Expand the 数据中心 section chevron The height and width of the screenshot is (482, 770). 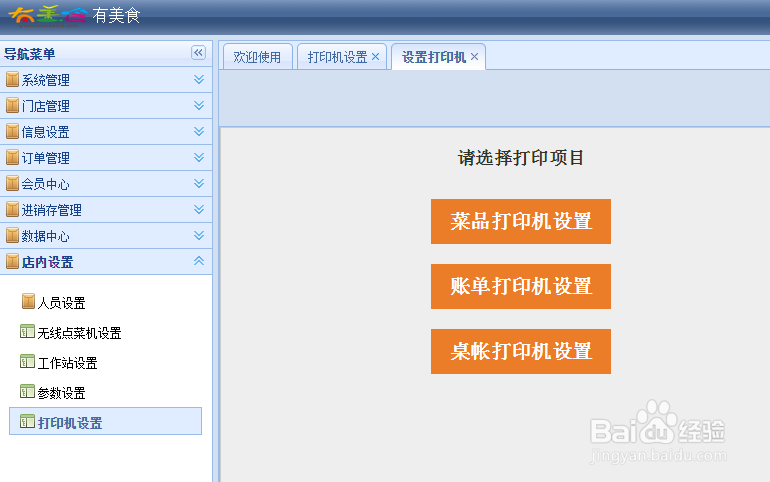point(199,236)
